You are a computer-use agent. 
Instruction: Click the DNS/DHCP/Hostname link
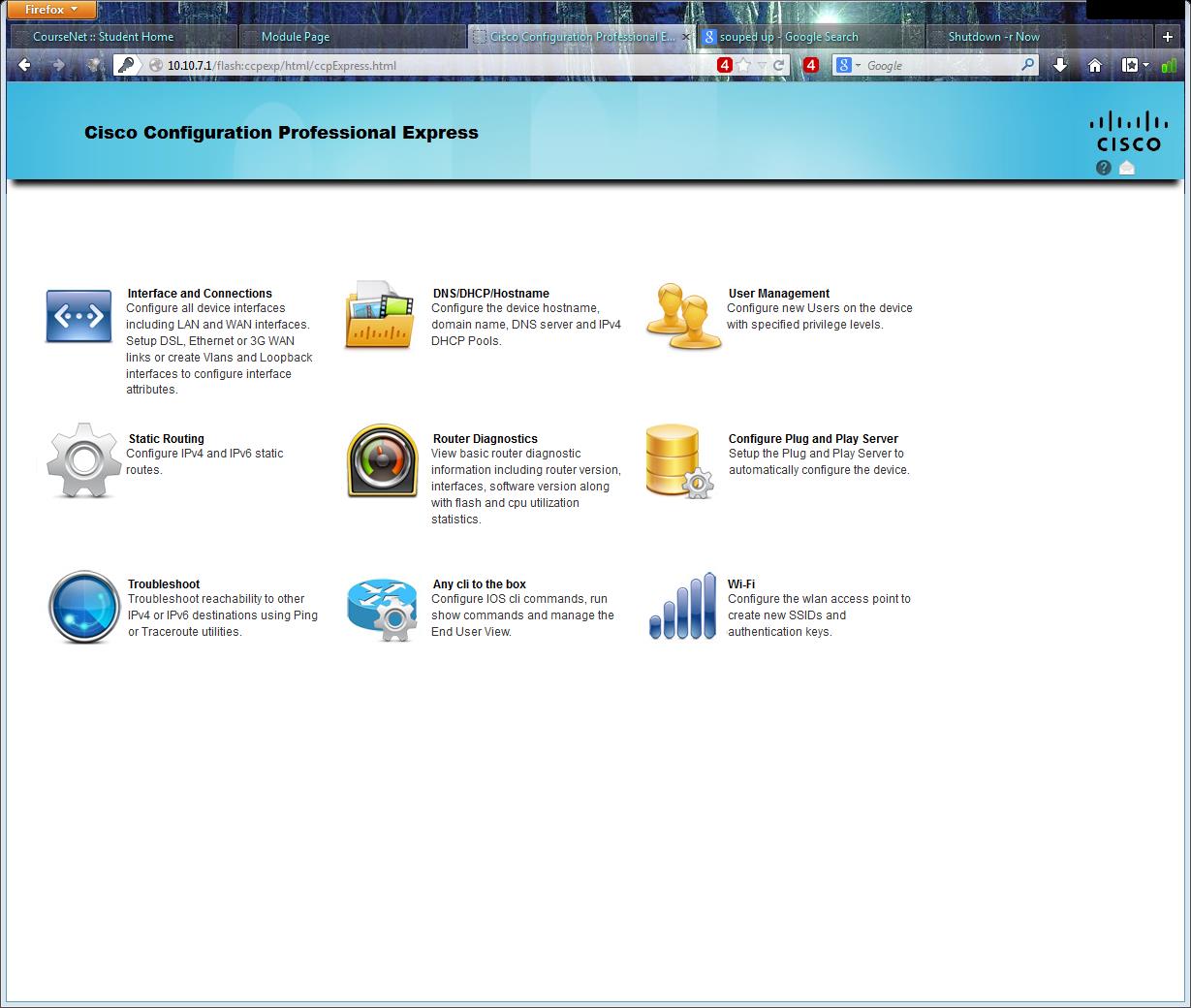(490, 293)
